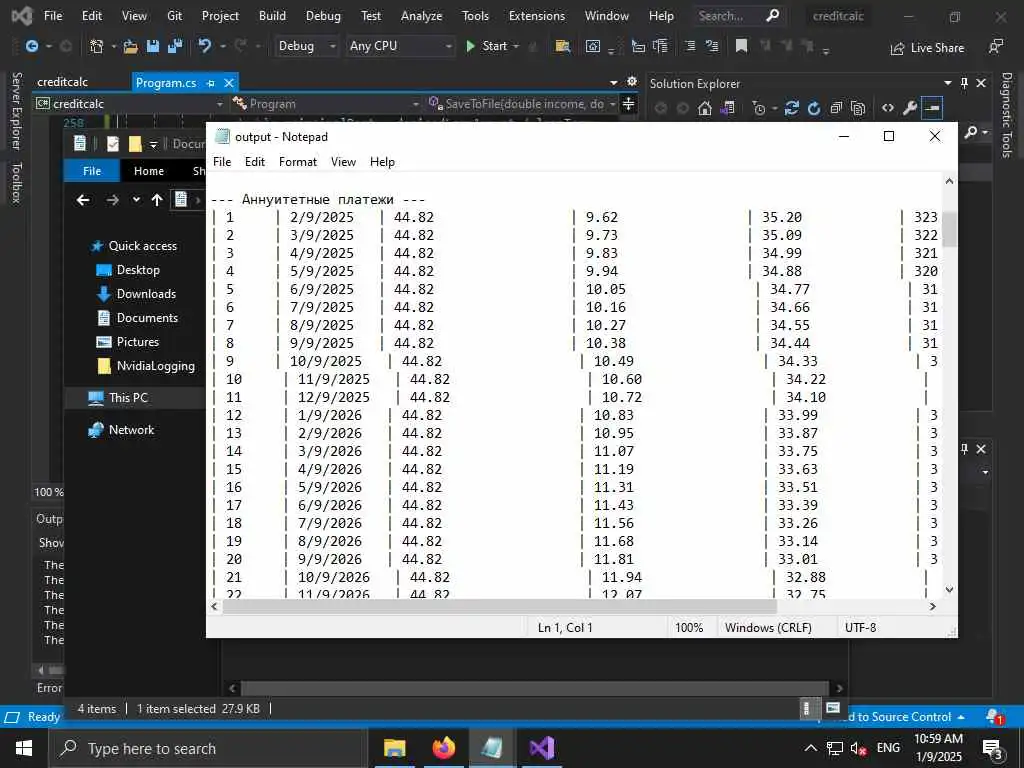Click the Home ribbon tab in File Explorer
Screen dimensions: 1024x768
[x=149, y=171]
